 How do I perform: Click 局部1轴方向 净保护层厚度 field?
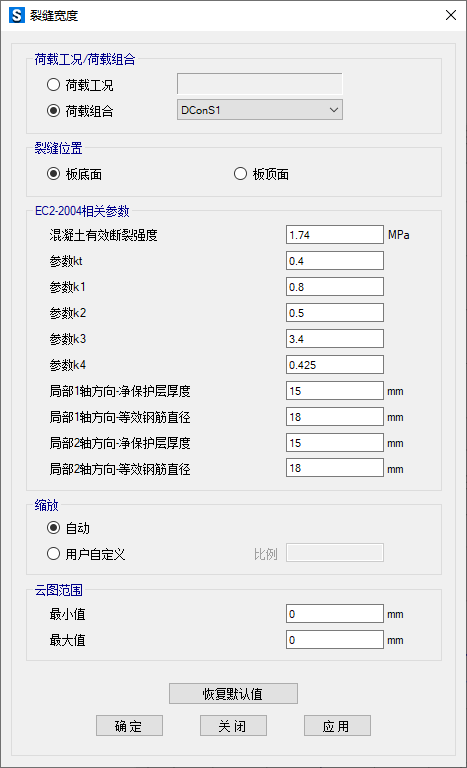pos(335,390)
